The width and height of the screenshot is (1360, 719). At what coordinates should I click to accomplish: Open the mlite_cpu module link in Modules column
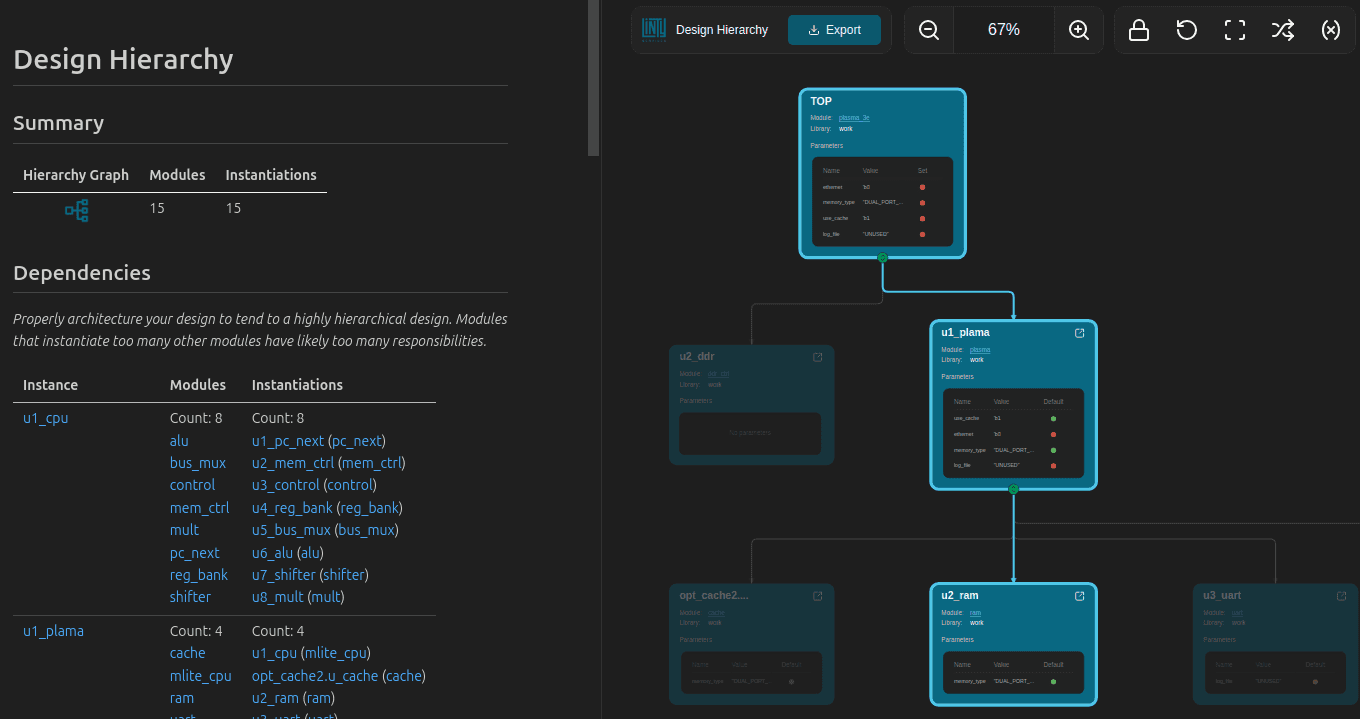coord(200,676)
